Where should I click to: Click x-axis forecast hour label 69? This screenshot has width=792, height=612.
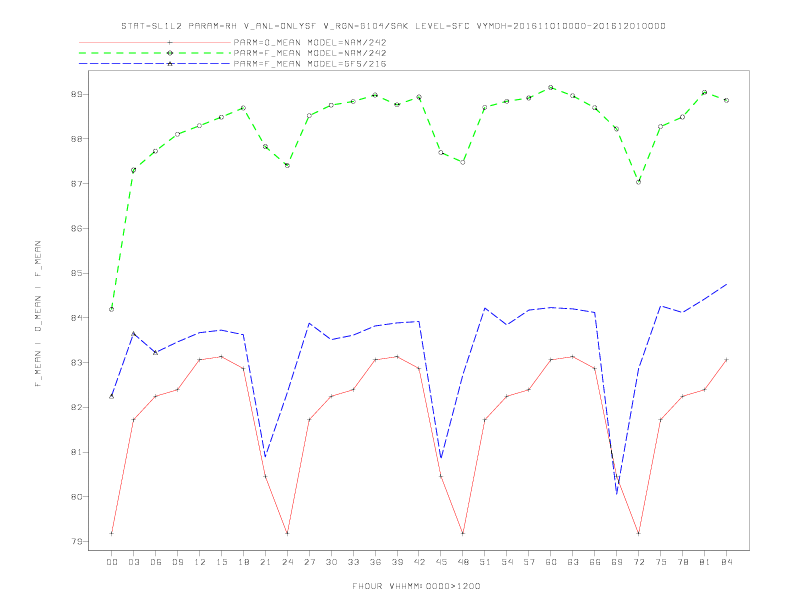point(617,562)
